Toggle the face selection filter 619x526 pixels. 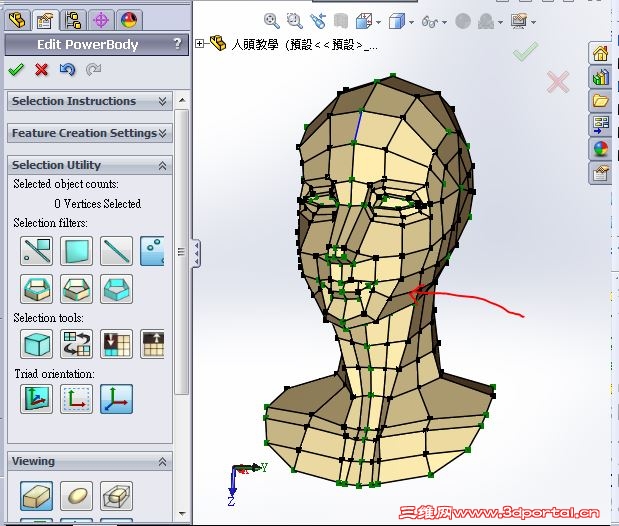(x=77, y=251)
